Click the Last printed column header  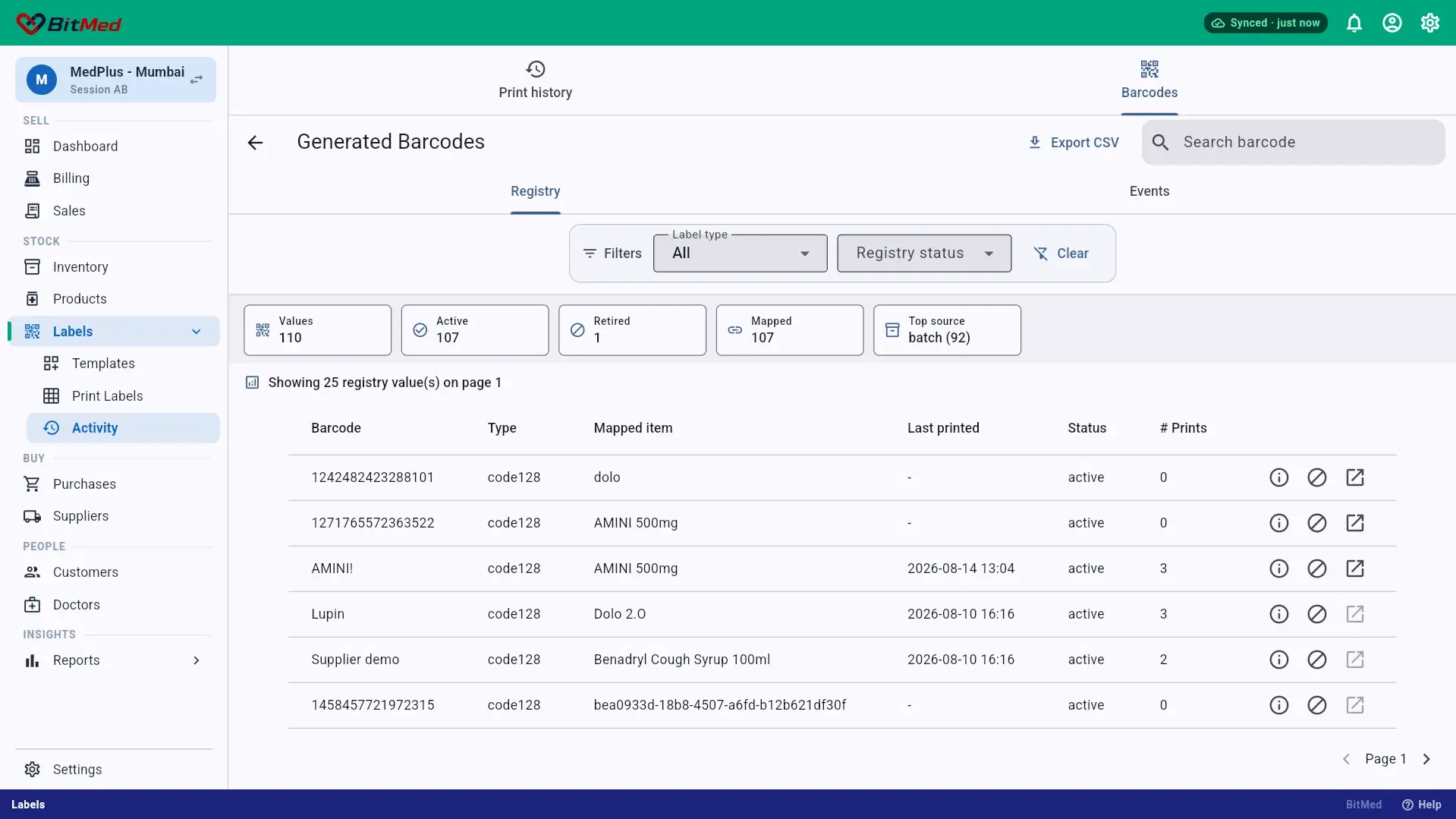(943, 428)
